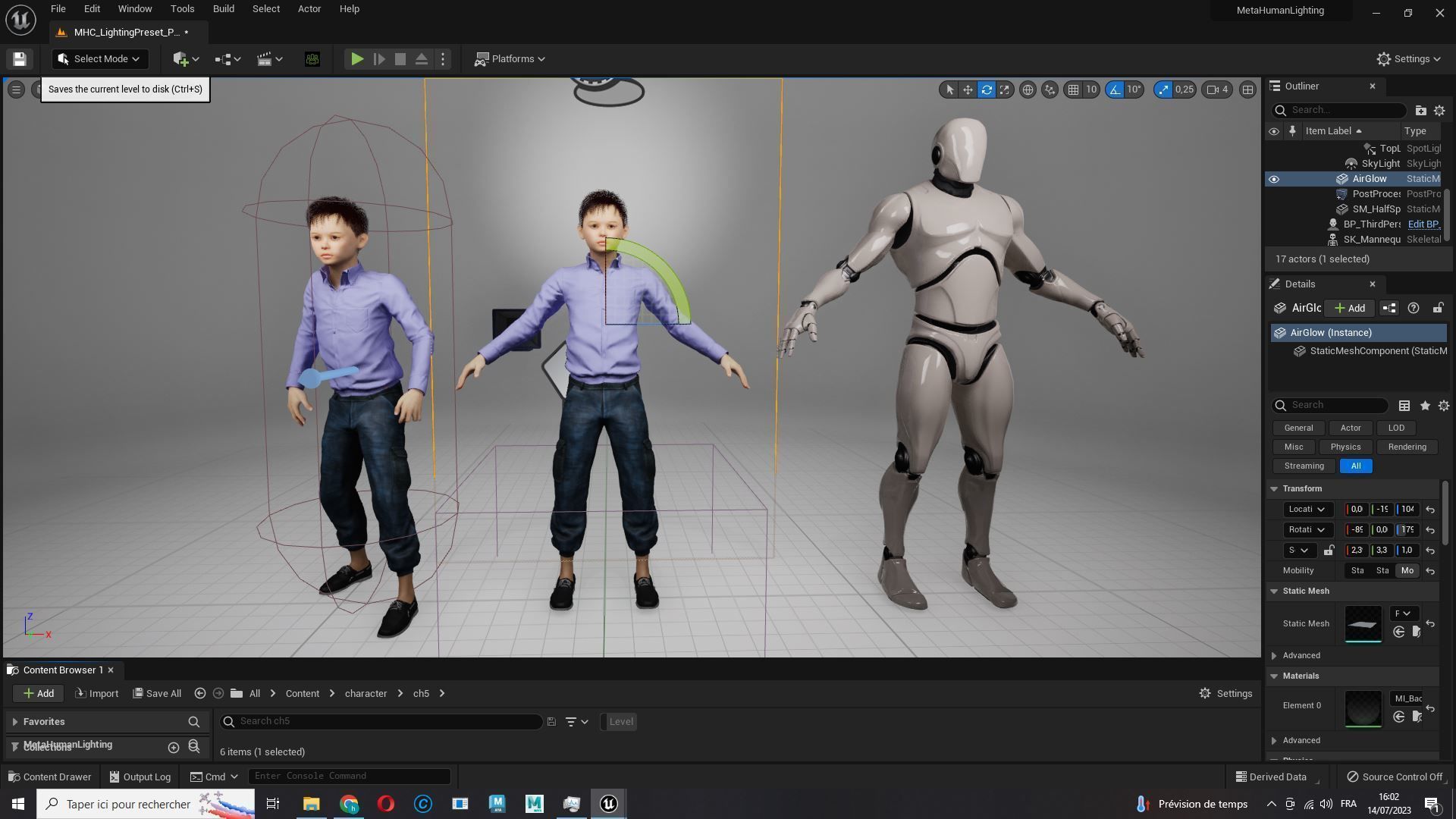Viewport: 1456px width, 819px height.
Task: Toggle scale snapping
Action: coord(1163,89)
